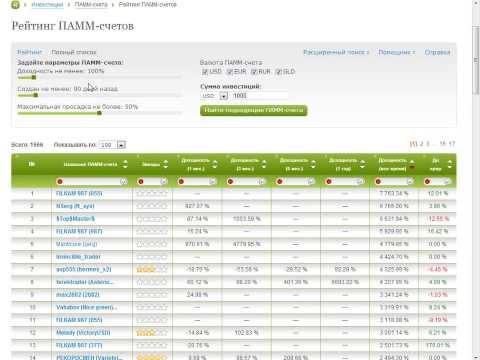The image size is (480, 360).
Task: Click red filter dot under account name column
Action: point(60,182)
